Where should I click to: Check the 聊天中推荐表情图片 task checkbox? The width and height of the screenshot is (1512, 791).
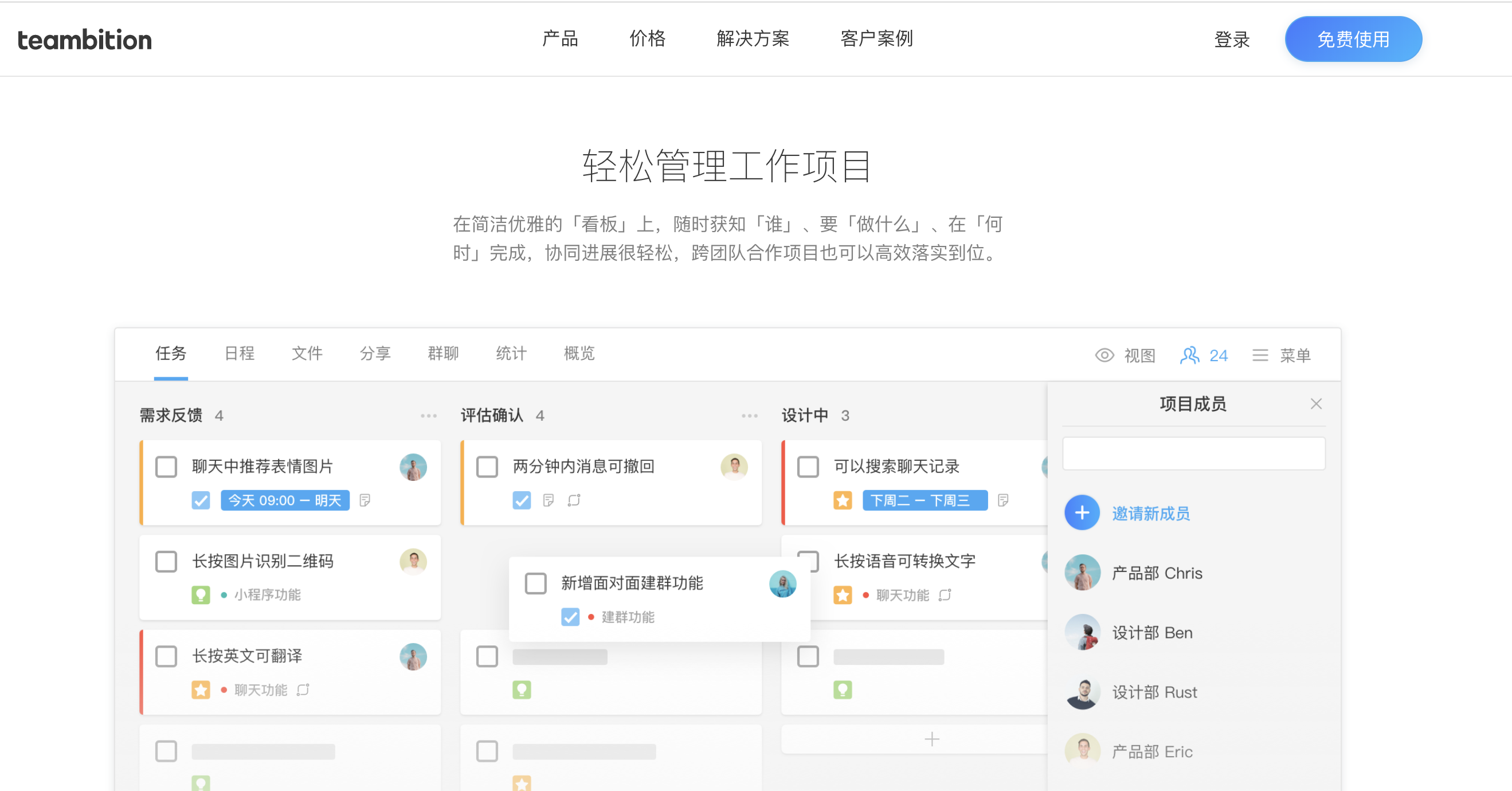(x=166, y=467)
